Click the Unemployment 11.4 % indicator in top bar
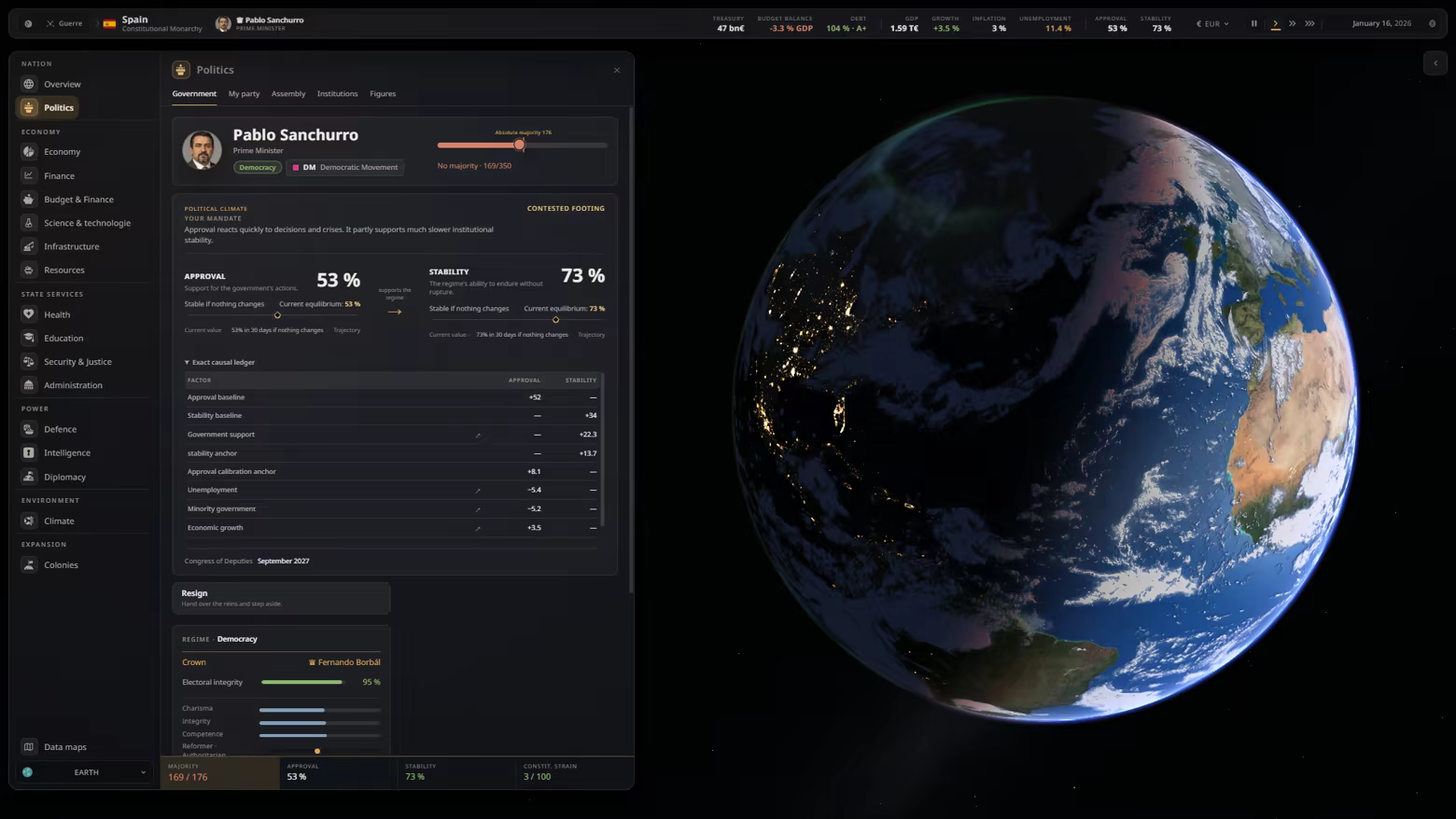The image size is (1456, 819). coord(1045,23)
